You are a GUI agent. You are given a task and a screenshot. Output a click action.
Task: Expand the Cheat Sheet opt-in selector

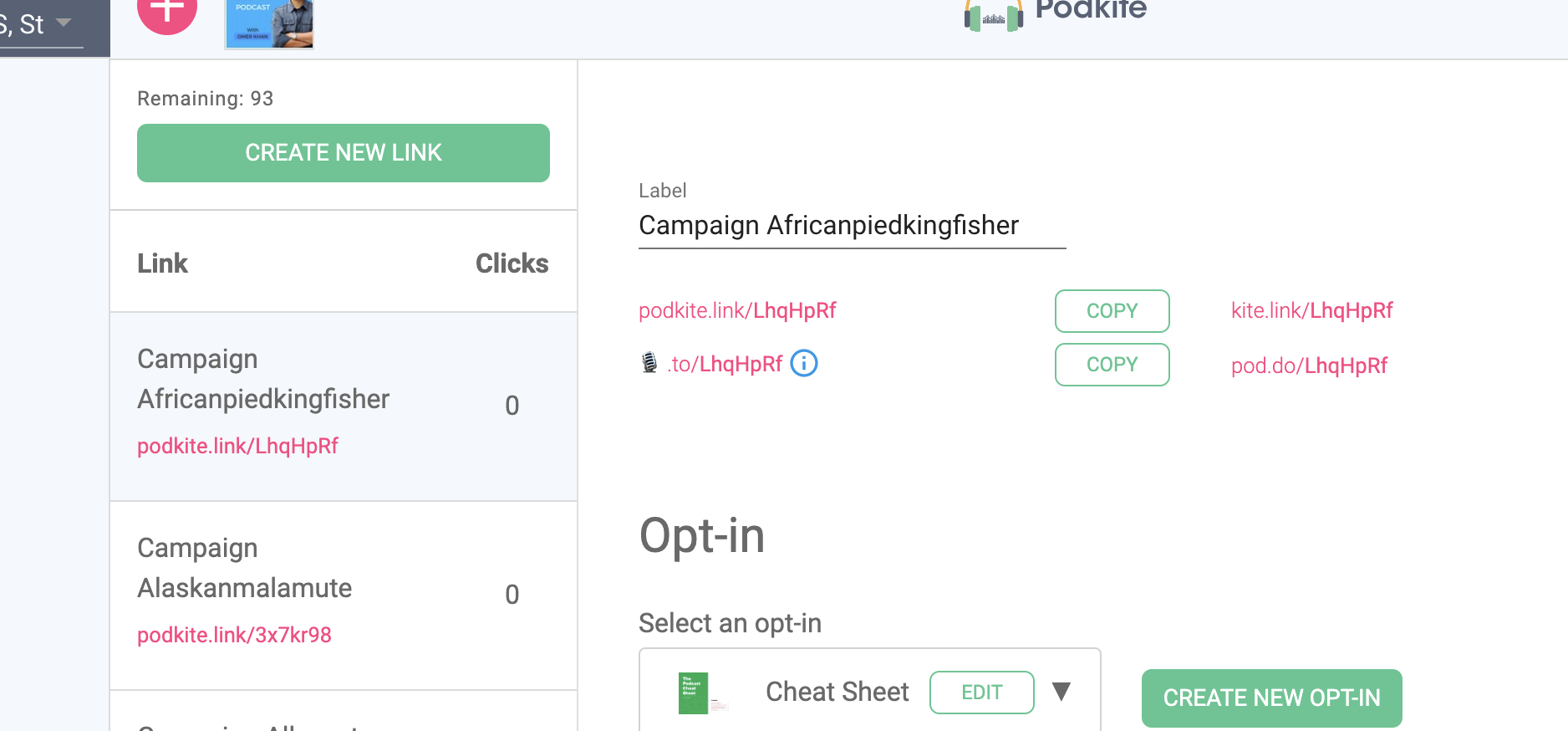(869, 689)
